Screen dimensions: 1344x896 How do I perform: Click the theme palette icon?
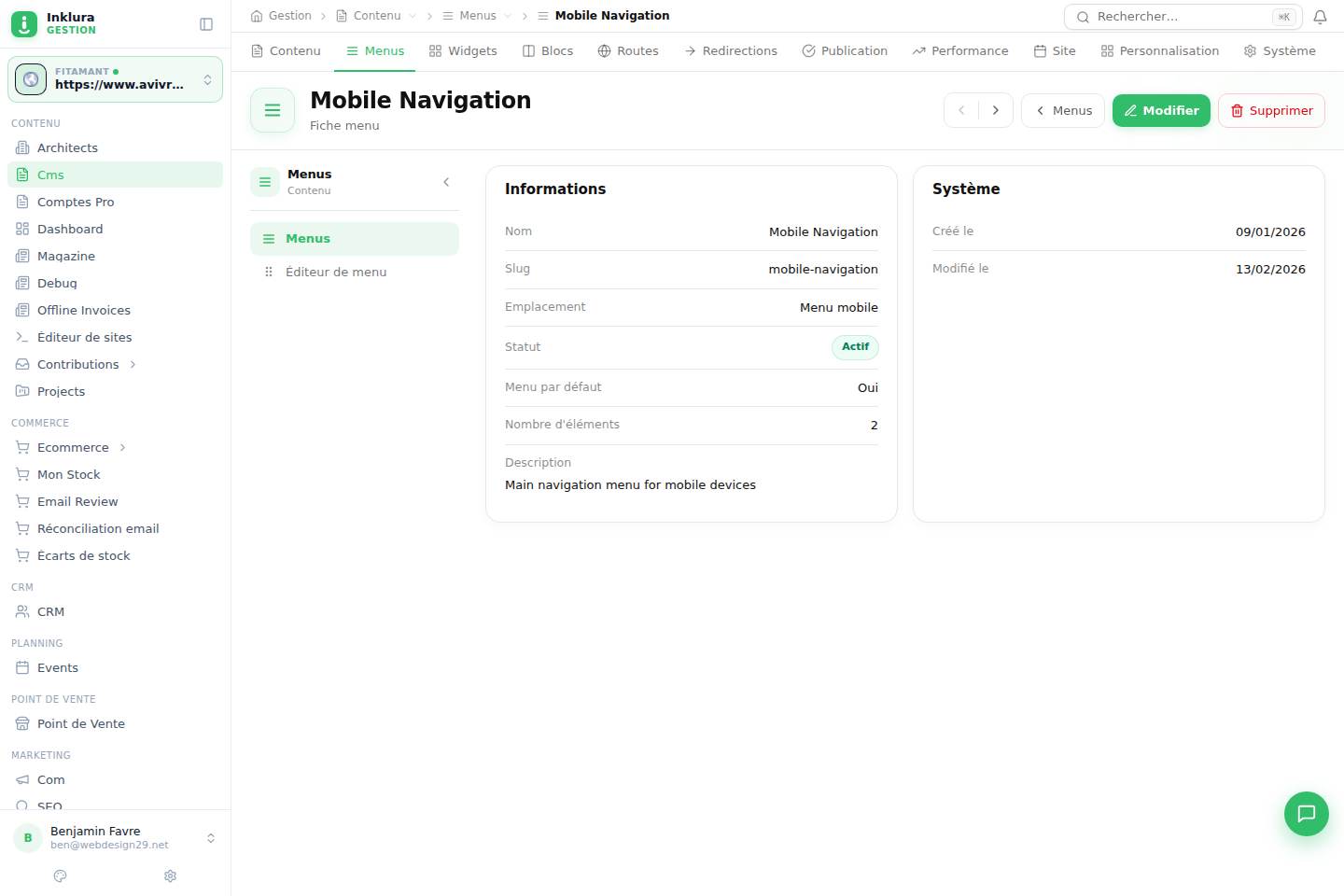pyautogui.click(x=61, y=875)
